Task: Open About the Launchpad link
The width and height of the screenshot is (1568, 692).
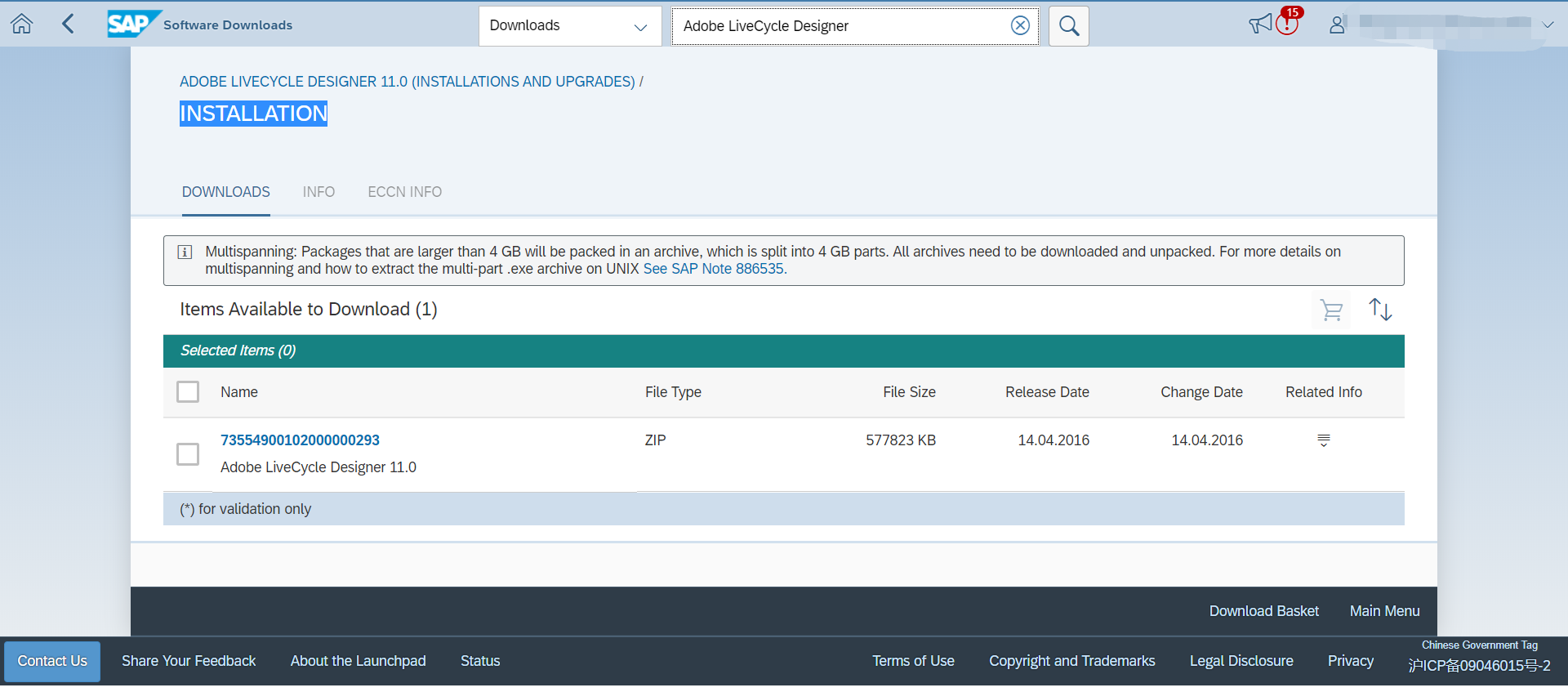Action: (358, 661)
